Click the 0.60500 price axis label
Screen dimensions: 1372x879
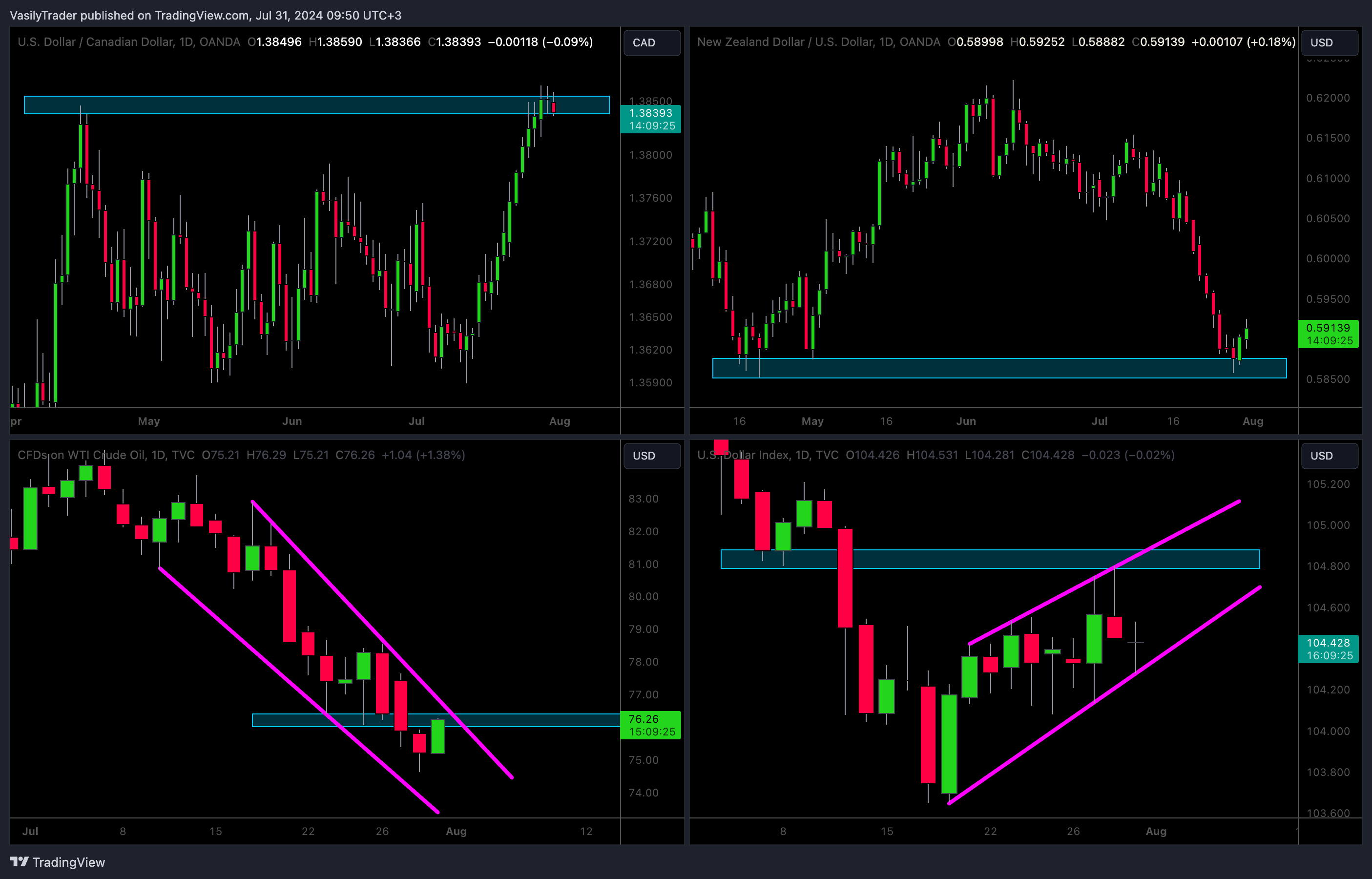1328,219
